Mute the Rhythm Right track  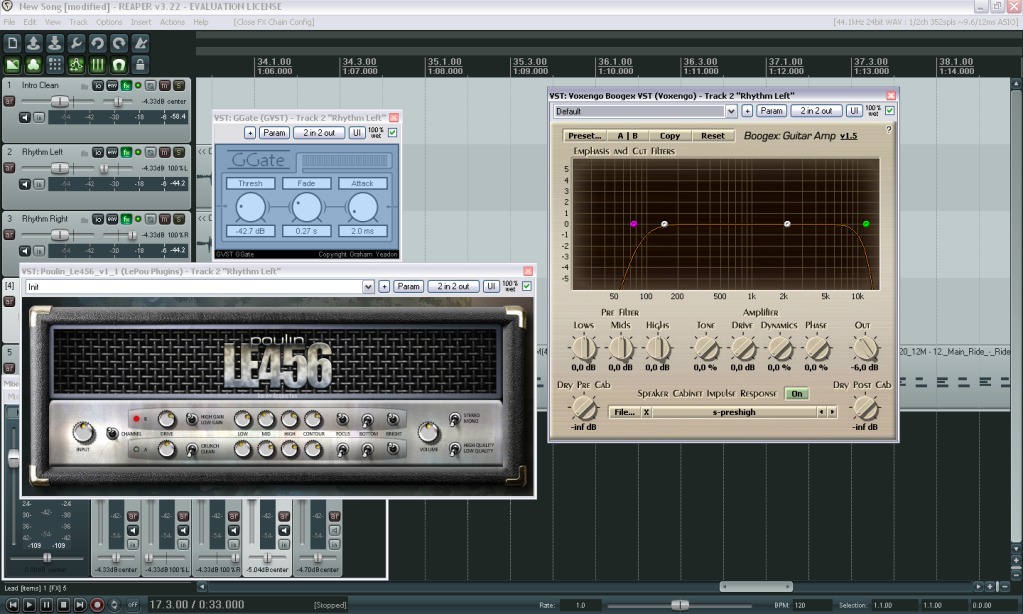(x=164, y=219)
